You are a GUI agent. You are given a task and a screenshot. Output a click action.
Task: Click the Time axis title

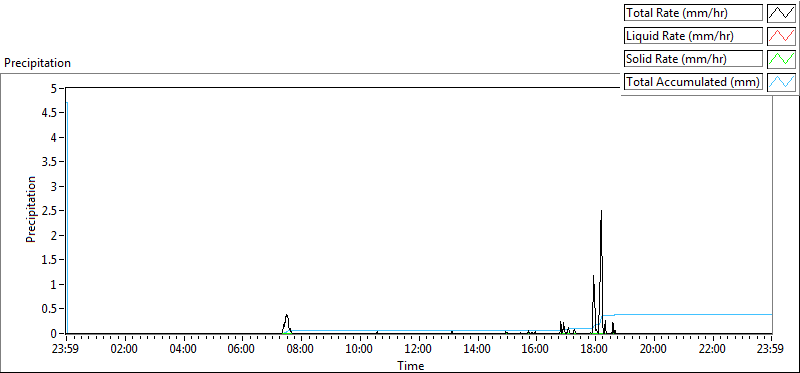tap(411, 366)
